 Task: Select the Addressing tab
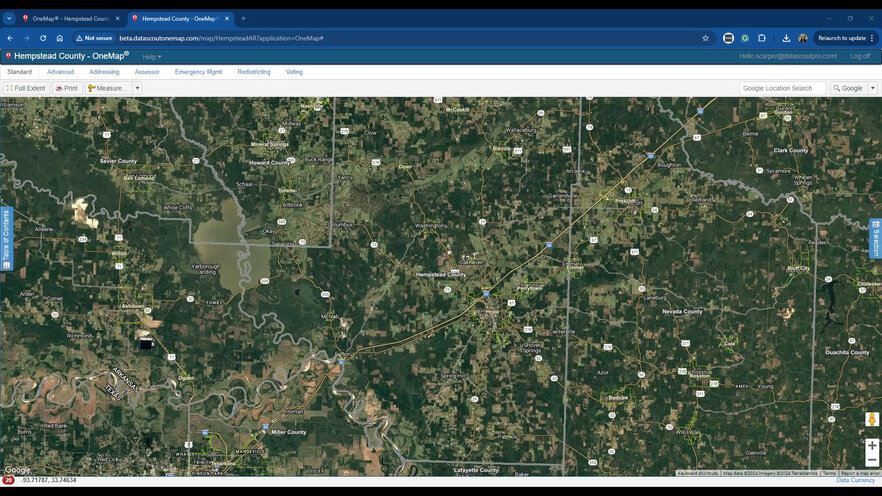tap(104, 72)
